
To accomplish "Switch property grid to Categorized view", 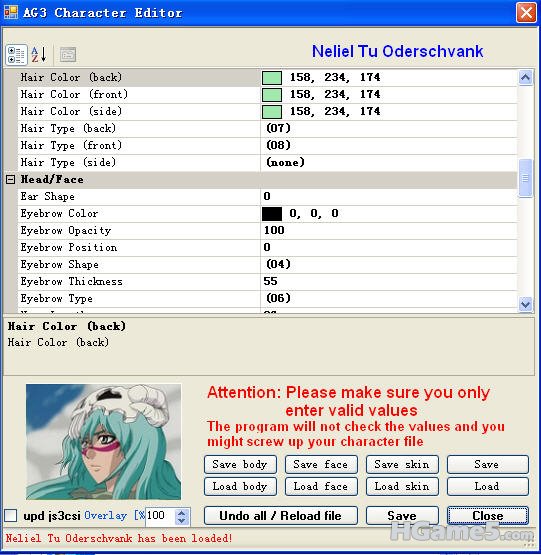I will point(16,55).
